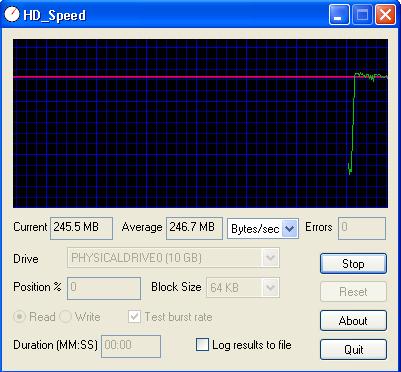Screen dimensions: 401x372
Task: Click the Duration (MM:SS) field
Action: [131, 346]
